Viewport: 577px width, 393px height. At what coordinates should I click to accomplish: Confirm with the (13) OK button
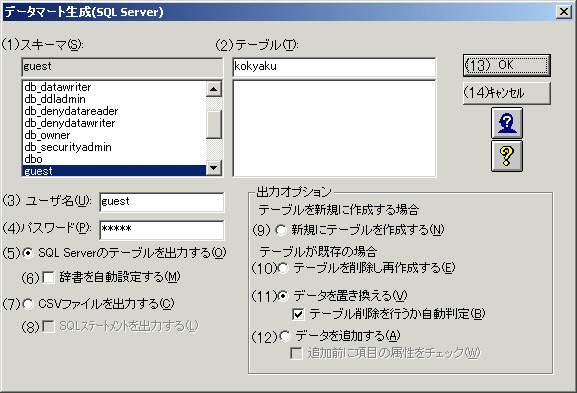pos(507,66)
